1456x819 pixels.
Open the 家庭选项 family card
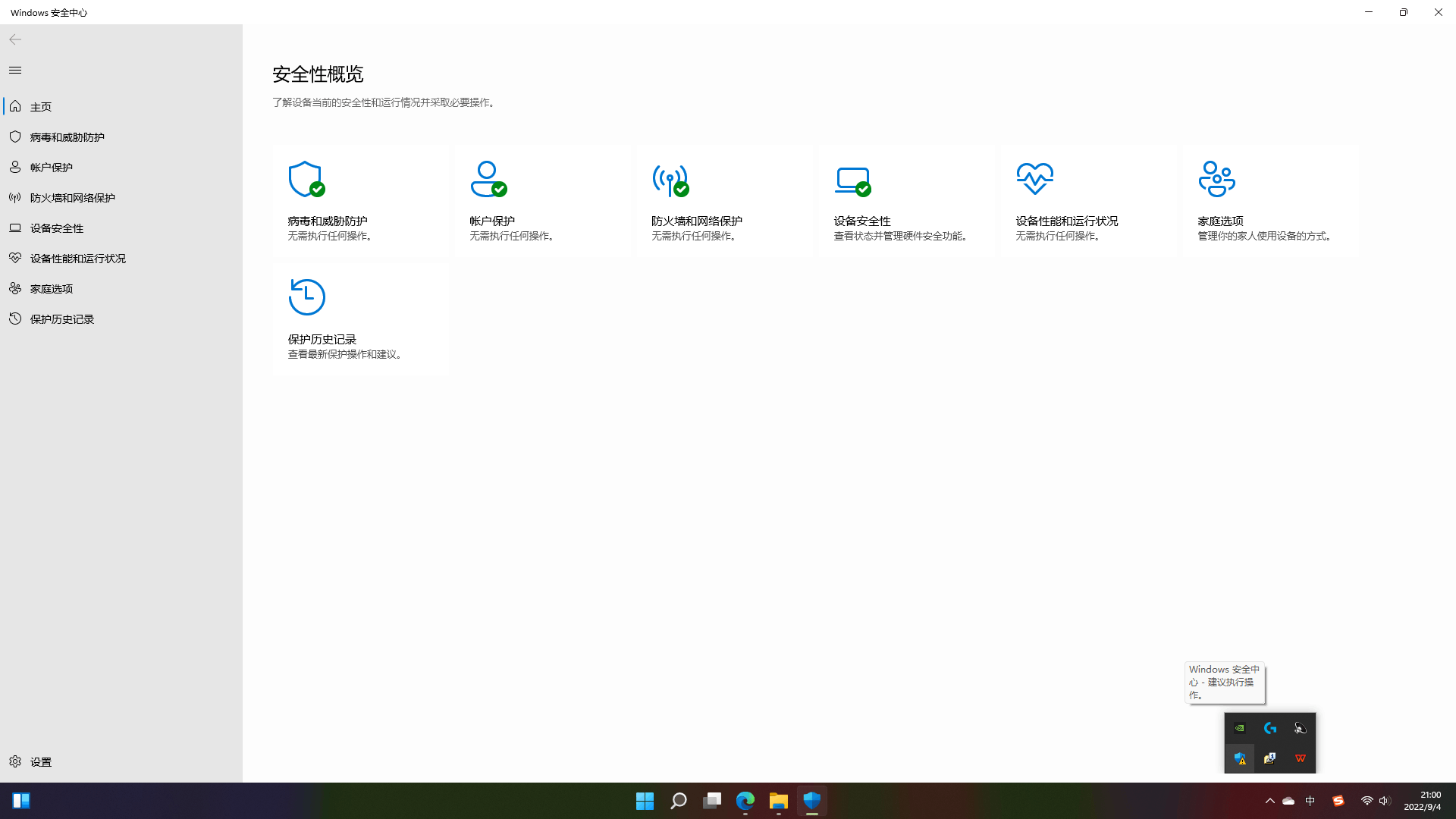point(1271,202)
